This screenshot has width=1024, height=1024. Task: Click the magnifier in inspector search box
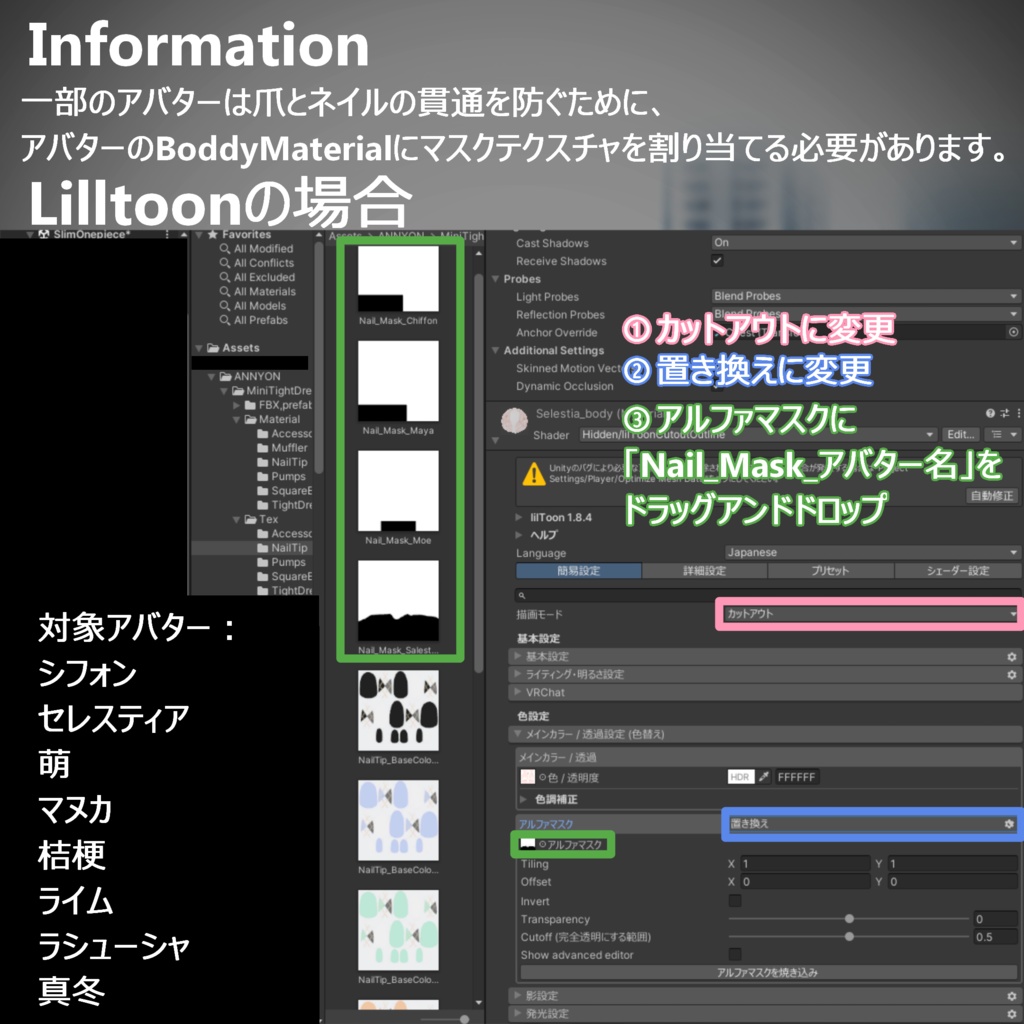click(x=522, y=596)
